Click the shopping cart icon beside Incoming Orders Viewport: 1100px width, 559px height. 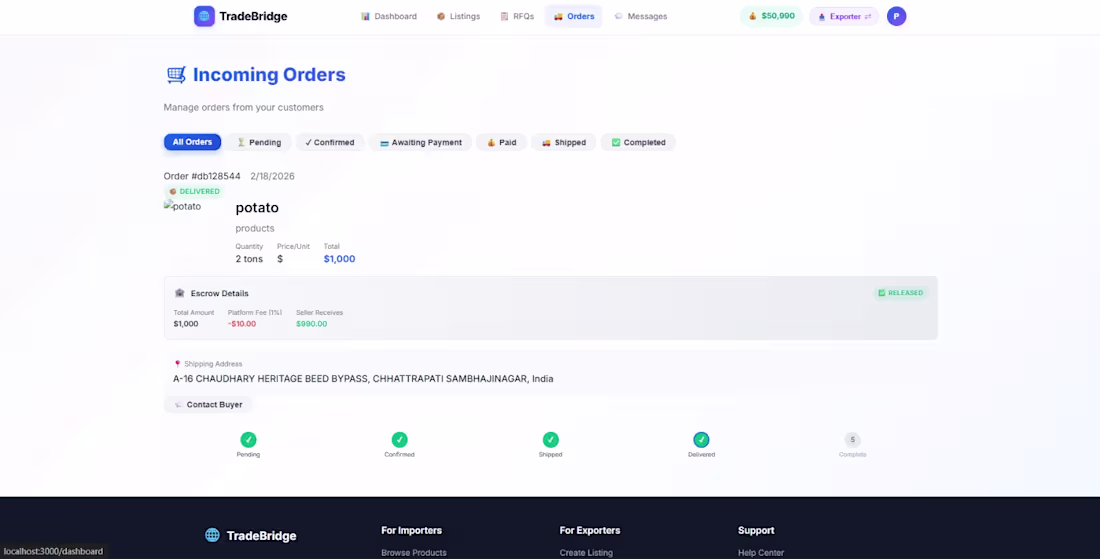176,74
